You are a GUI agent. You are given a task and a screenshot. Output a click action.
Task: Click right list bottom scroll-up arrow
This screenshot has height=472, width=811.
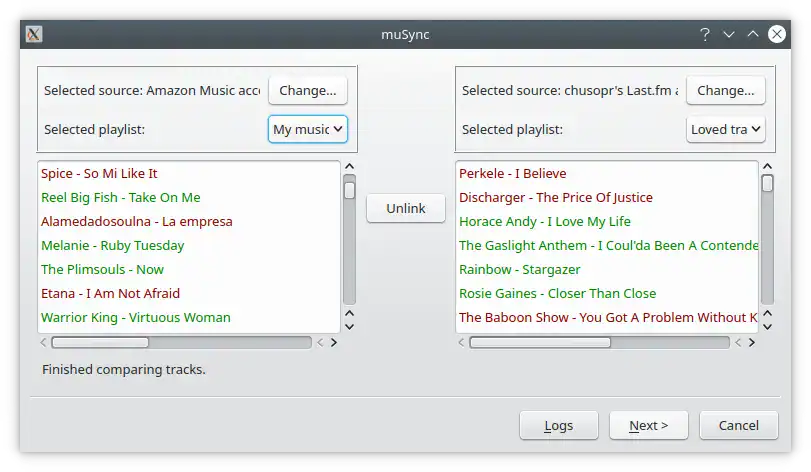(x=768, y=313)
